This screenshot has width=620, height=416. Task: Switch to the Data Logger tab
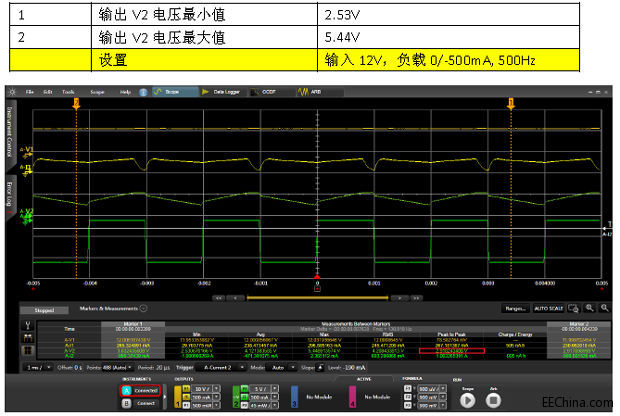point(221,92)
